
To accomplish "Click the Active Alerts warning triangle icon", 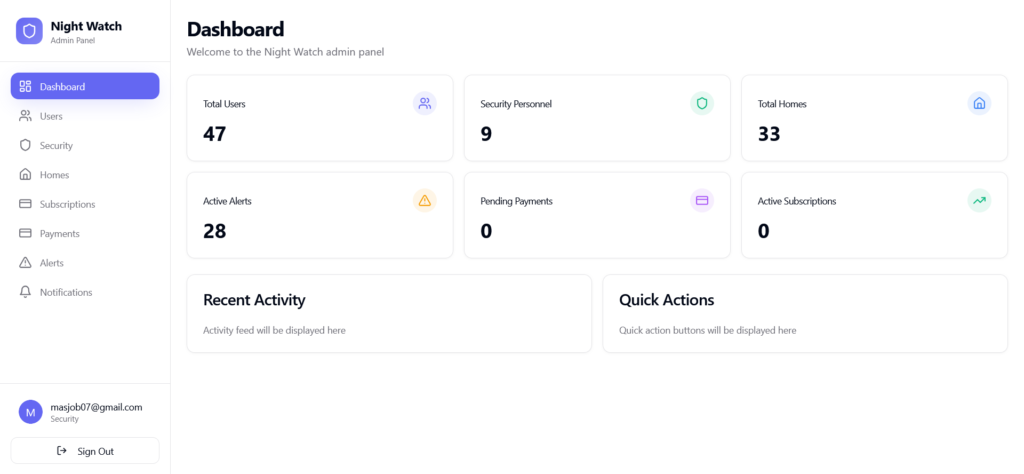I will 425,201.
